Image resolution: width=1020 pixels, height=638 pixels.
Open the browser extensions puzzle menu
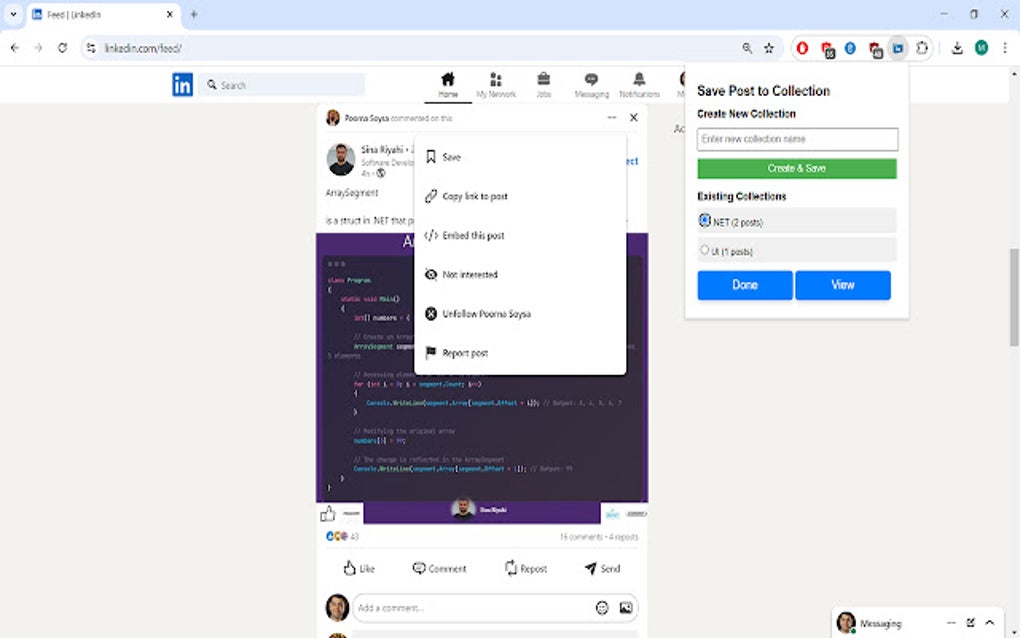pyautogui.click(x=920, y=47)
